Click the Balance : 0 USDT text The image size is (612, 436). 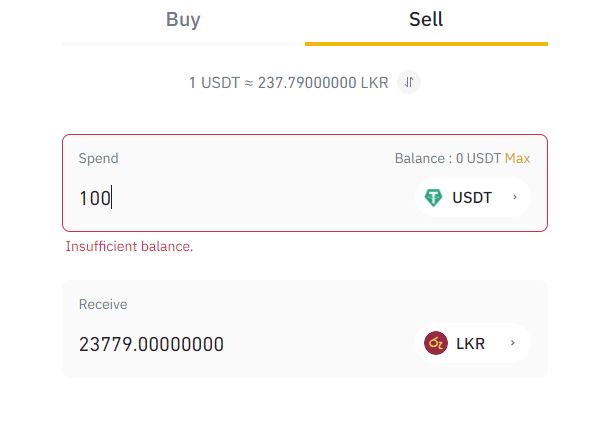448,158
